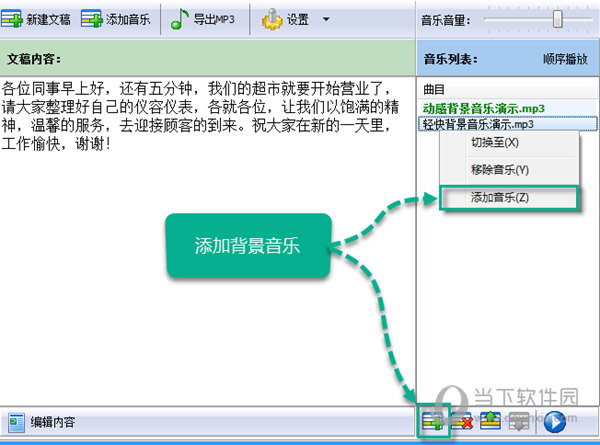Play music with the blue play button
The image size is (600, 445).
(x=554, y=422)
